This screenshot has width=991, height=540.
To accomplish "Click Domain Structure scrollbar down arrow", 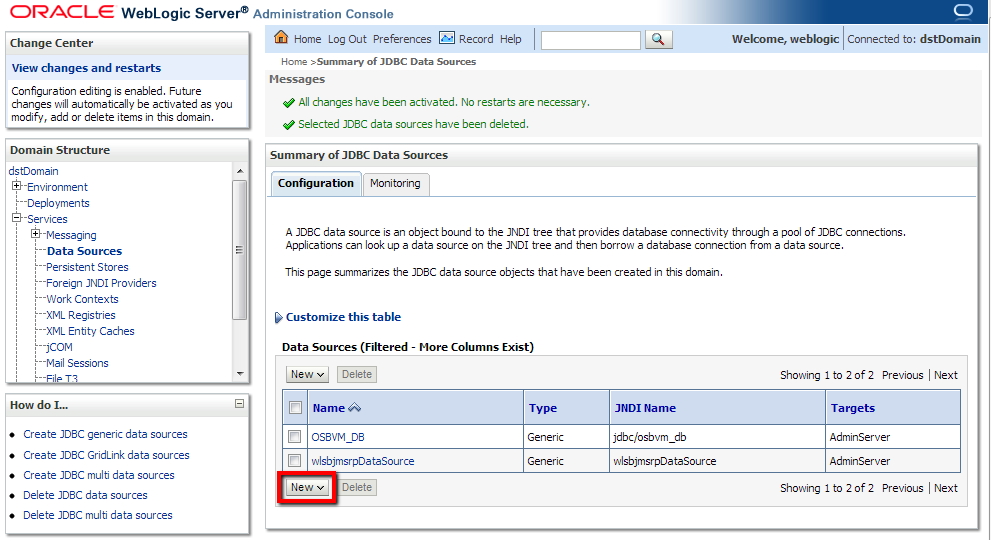I will [x=240, y=374].
